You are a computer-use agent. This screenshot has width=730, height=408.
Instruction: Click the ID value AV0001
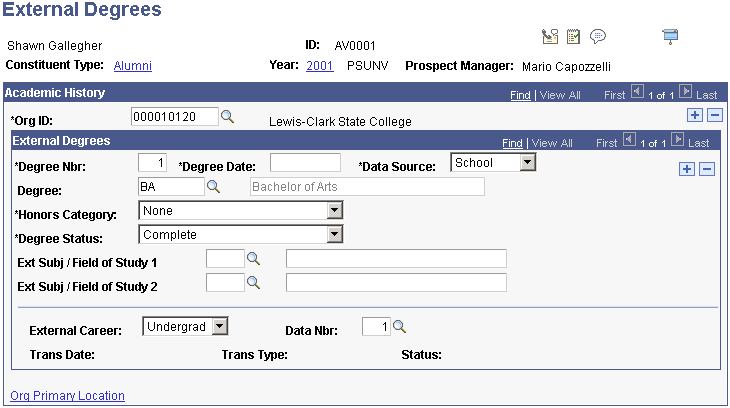(x=355, y=46)
